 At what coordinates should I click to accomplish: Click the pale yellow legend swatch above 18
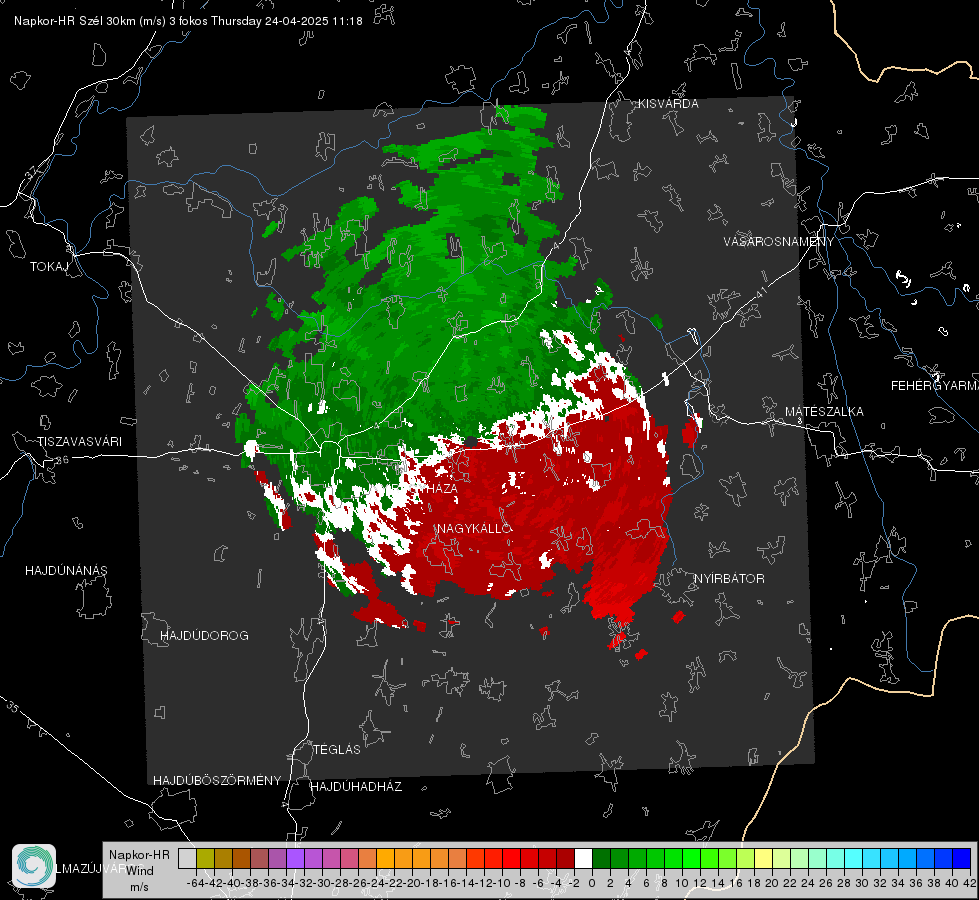click(x=764, y=858)
